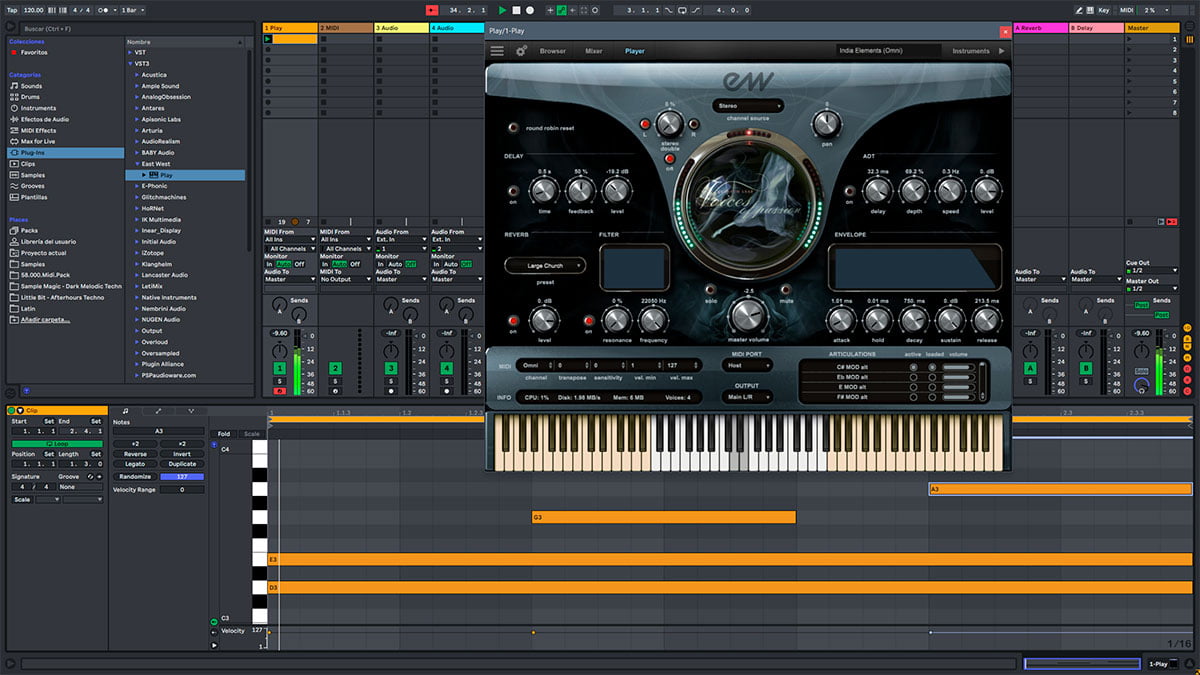Toggle the round robin reset button

[x=514, y=128]
